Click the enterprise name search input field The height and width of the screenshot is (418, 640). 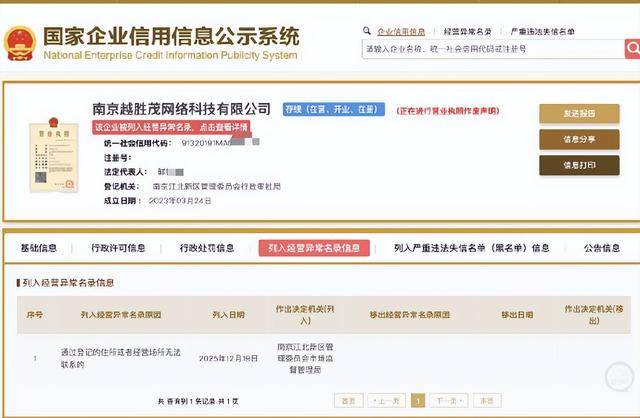click(x=490, y=49)
